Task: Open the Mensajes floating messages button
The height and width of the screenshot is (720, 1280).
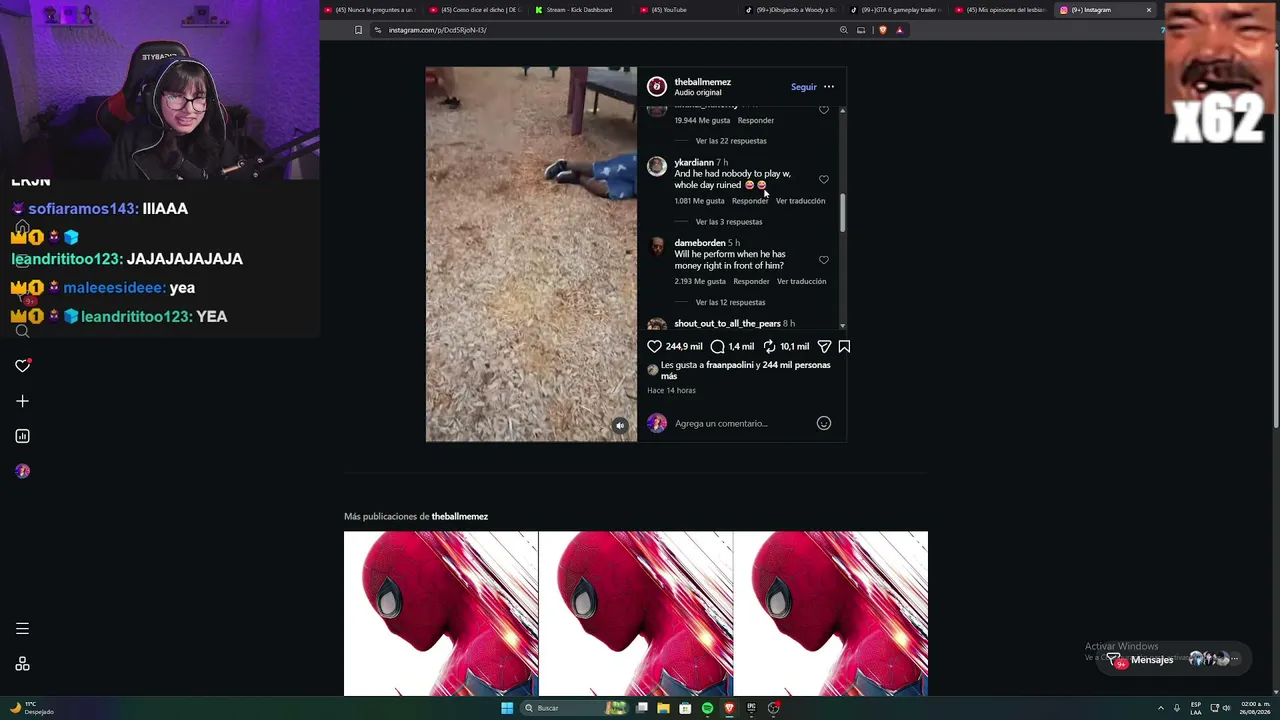Action: pos(1174,660)
